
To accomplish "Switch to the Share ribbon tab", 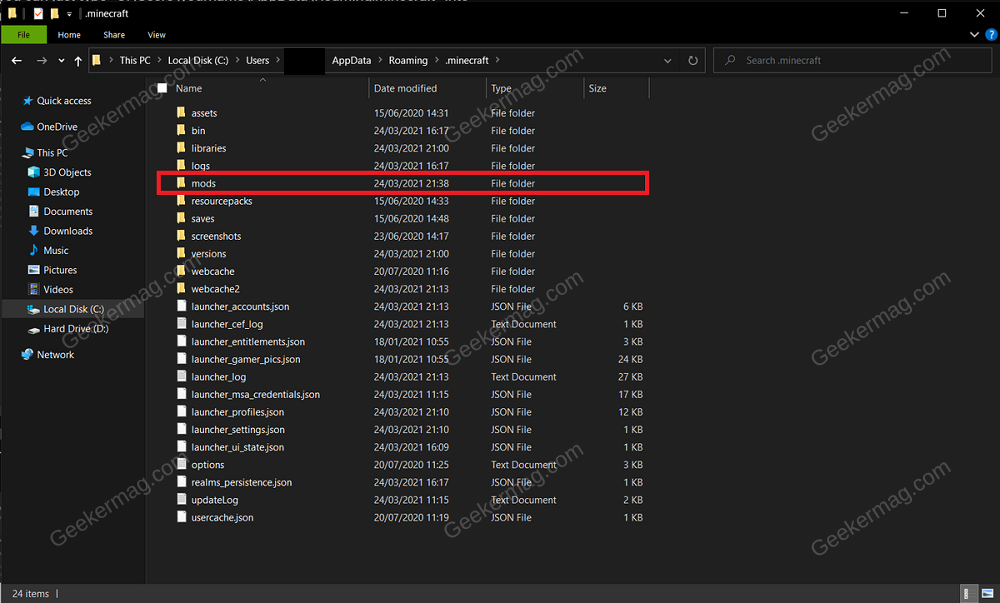I will pos(114,35).
